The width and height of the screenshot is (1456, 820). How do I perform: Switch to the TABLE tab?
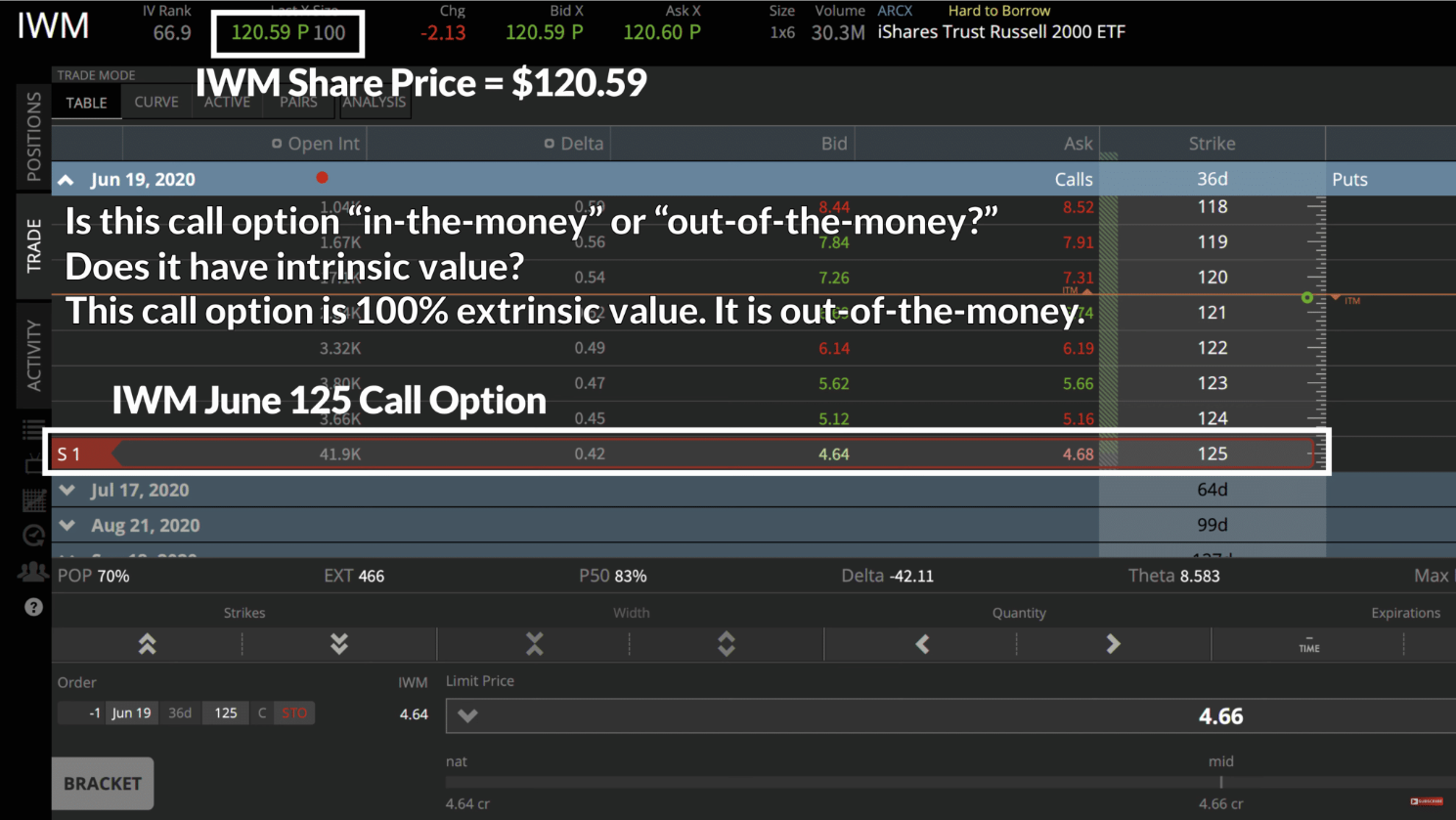point(87,103)
